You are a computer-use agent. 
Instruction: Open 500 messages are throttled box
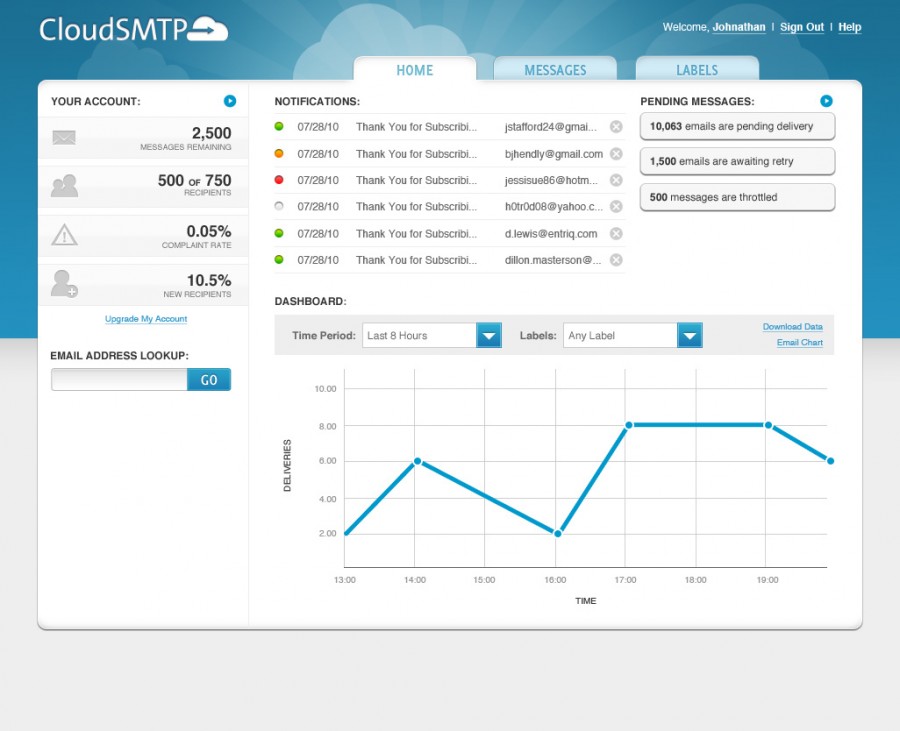coord(737,197)
